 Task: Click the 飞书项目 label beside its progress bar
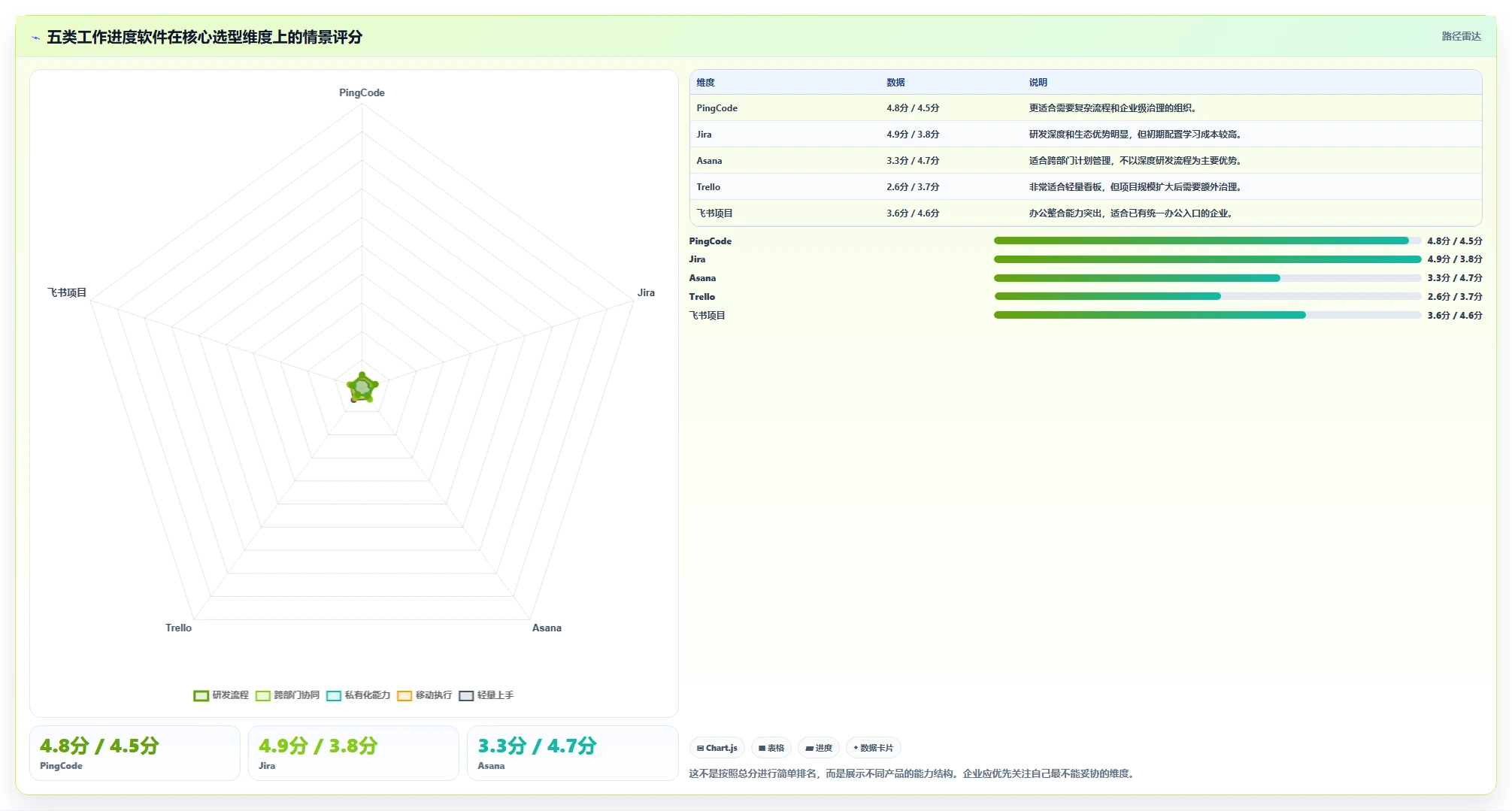(707, 316)
